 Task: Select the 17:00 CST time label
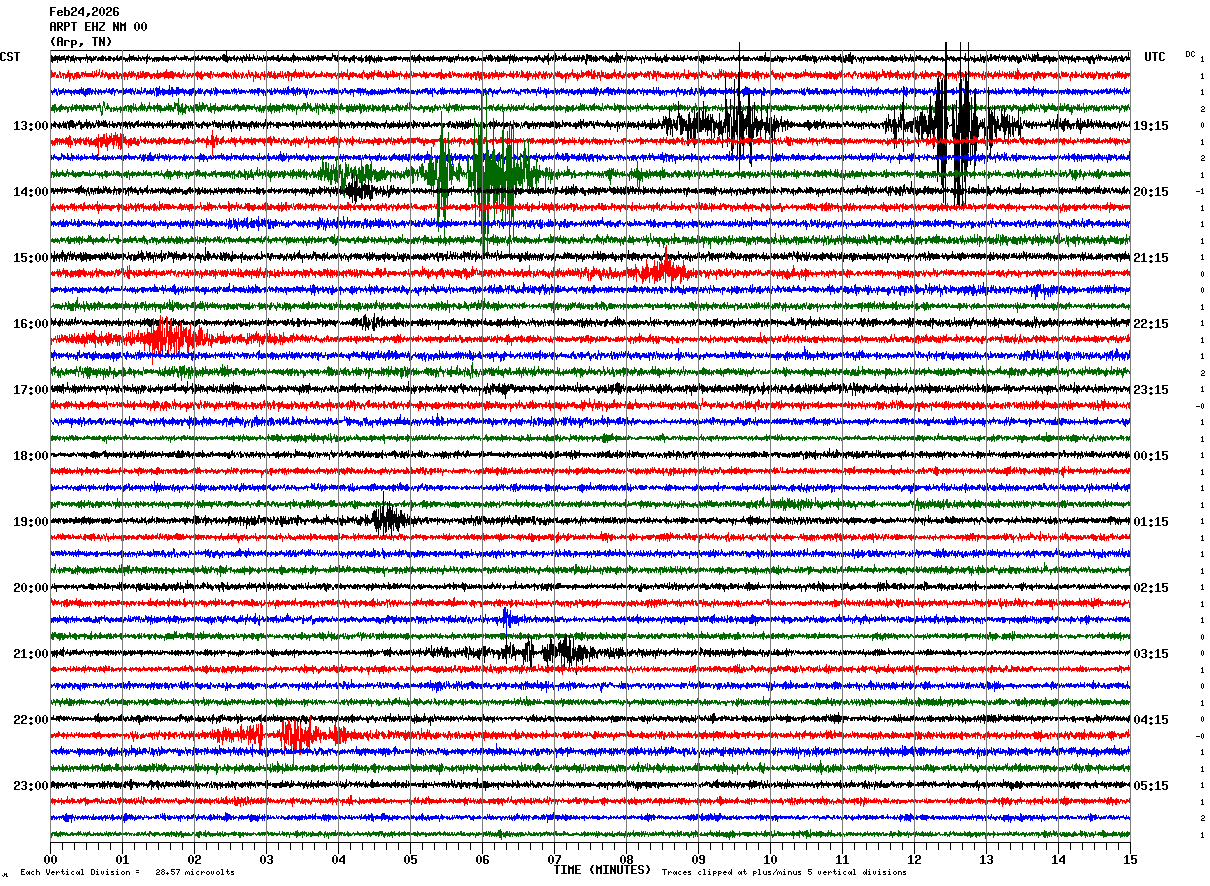click(31, 390)
